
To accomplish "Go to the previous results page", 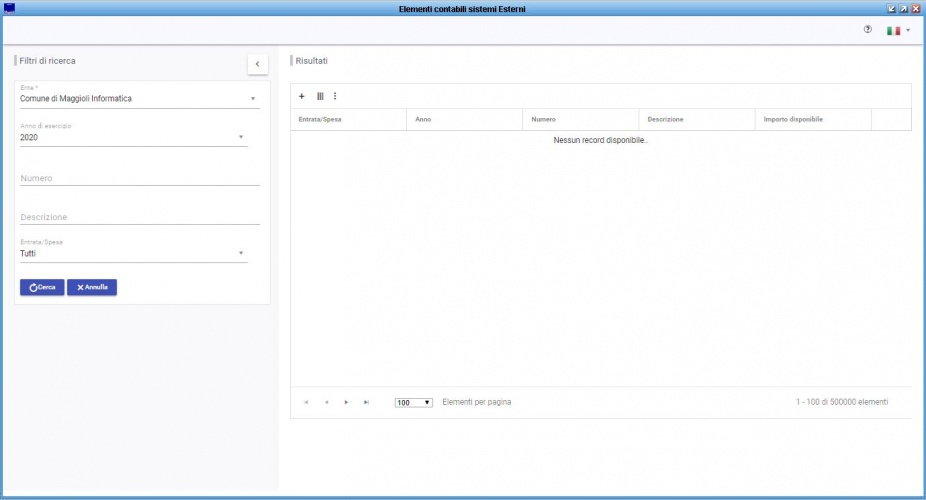I will coord(326,402).
